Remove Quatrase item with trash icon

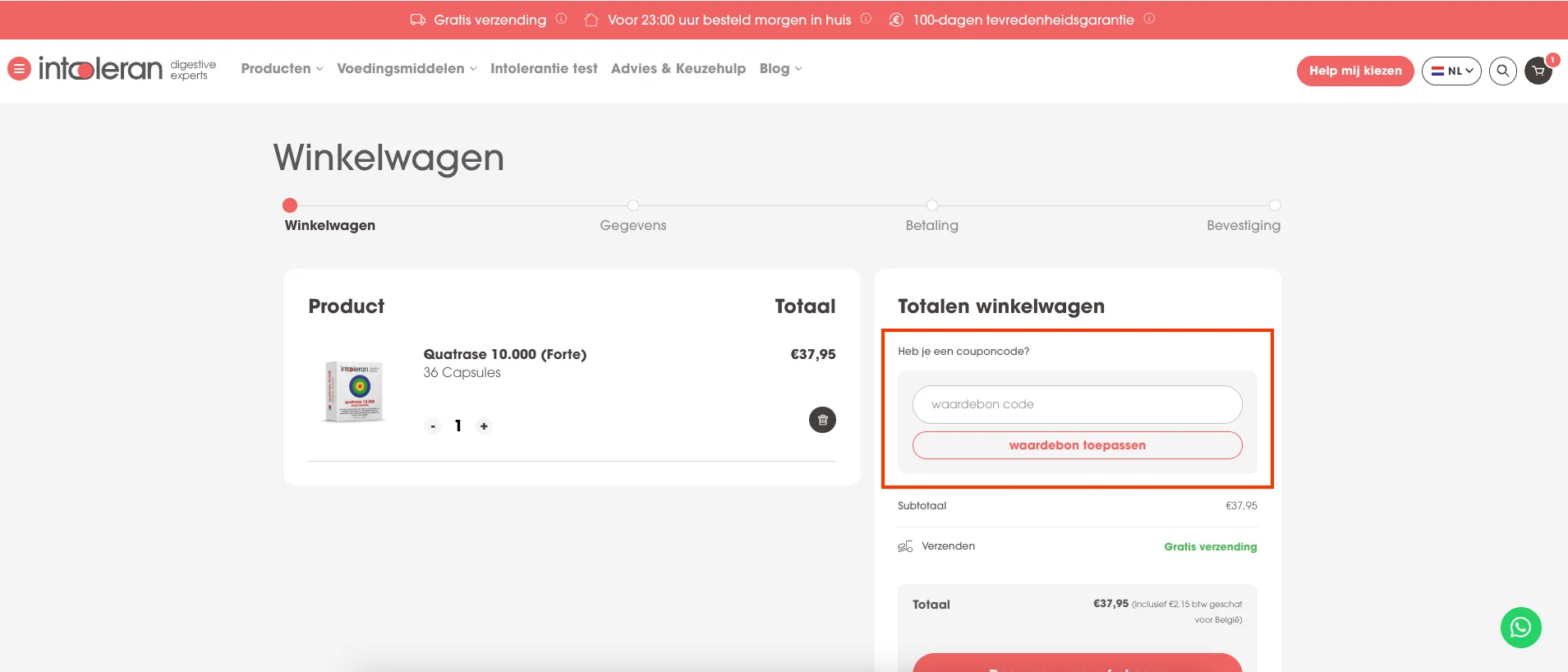[x=822, y=420]
